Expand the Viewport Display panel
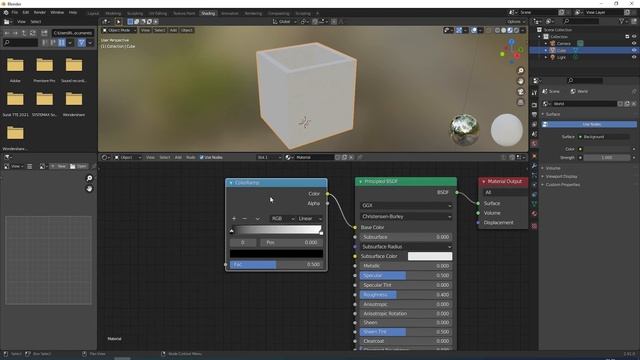The height and width of the screenshot is (360, 640). click(561, 176)
